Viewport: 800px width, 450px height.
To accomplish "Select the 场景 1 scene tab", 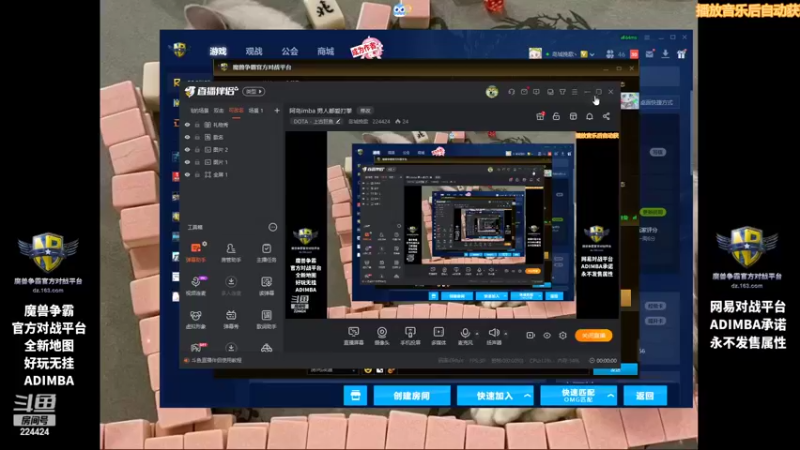I will tap(256, 110).
